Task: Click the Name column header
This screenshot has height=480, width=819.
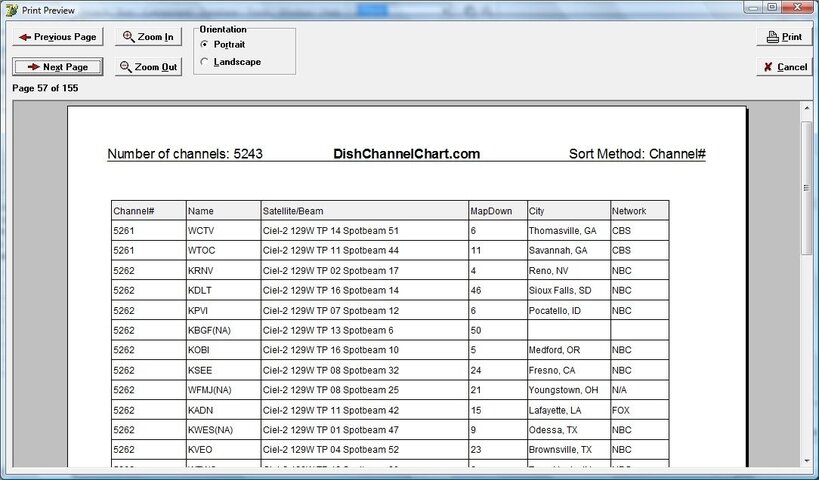Action: coord(223,210)
